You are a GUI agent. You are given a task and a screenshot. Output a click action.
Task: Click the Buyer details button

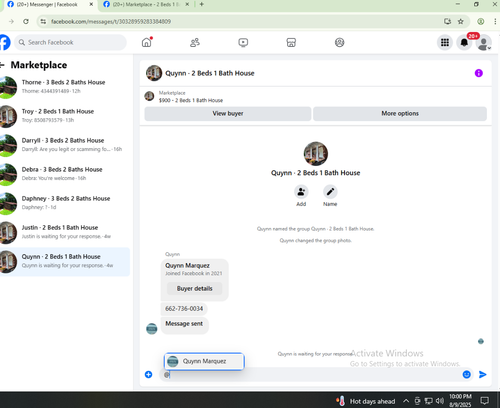(194, 288)
